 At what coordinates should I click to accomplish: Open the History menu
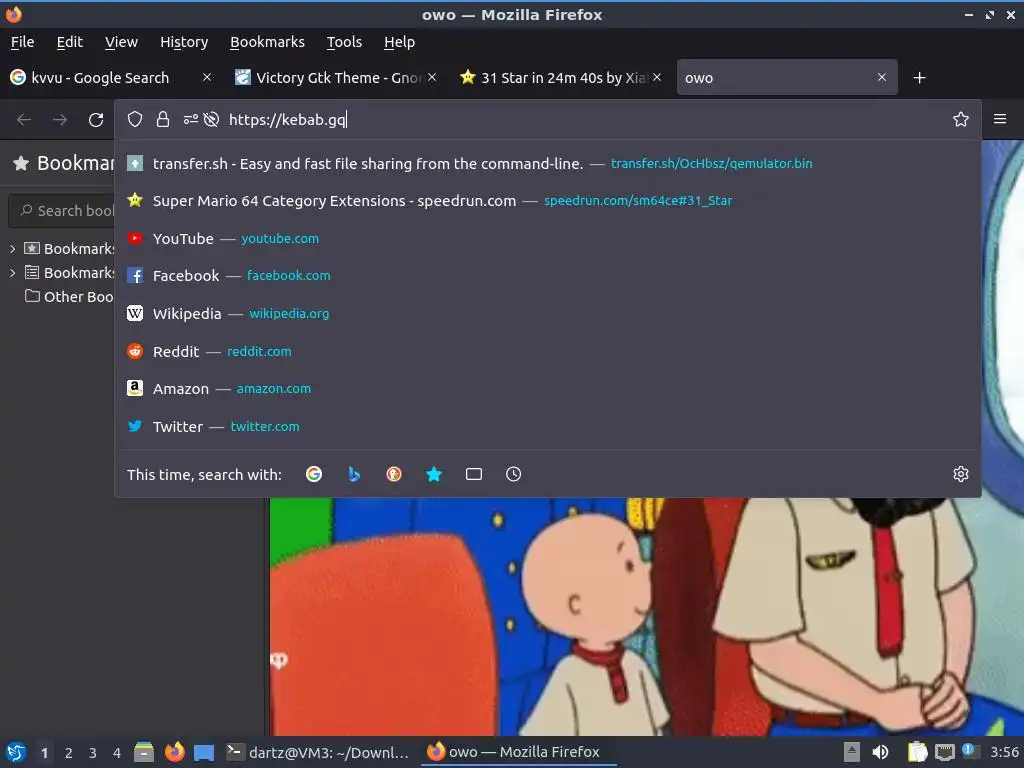click(184, 42)
